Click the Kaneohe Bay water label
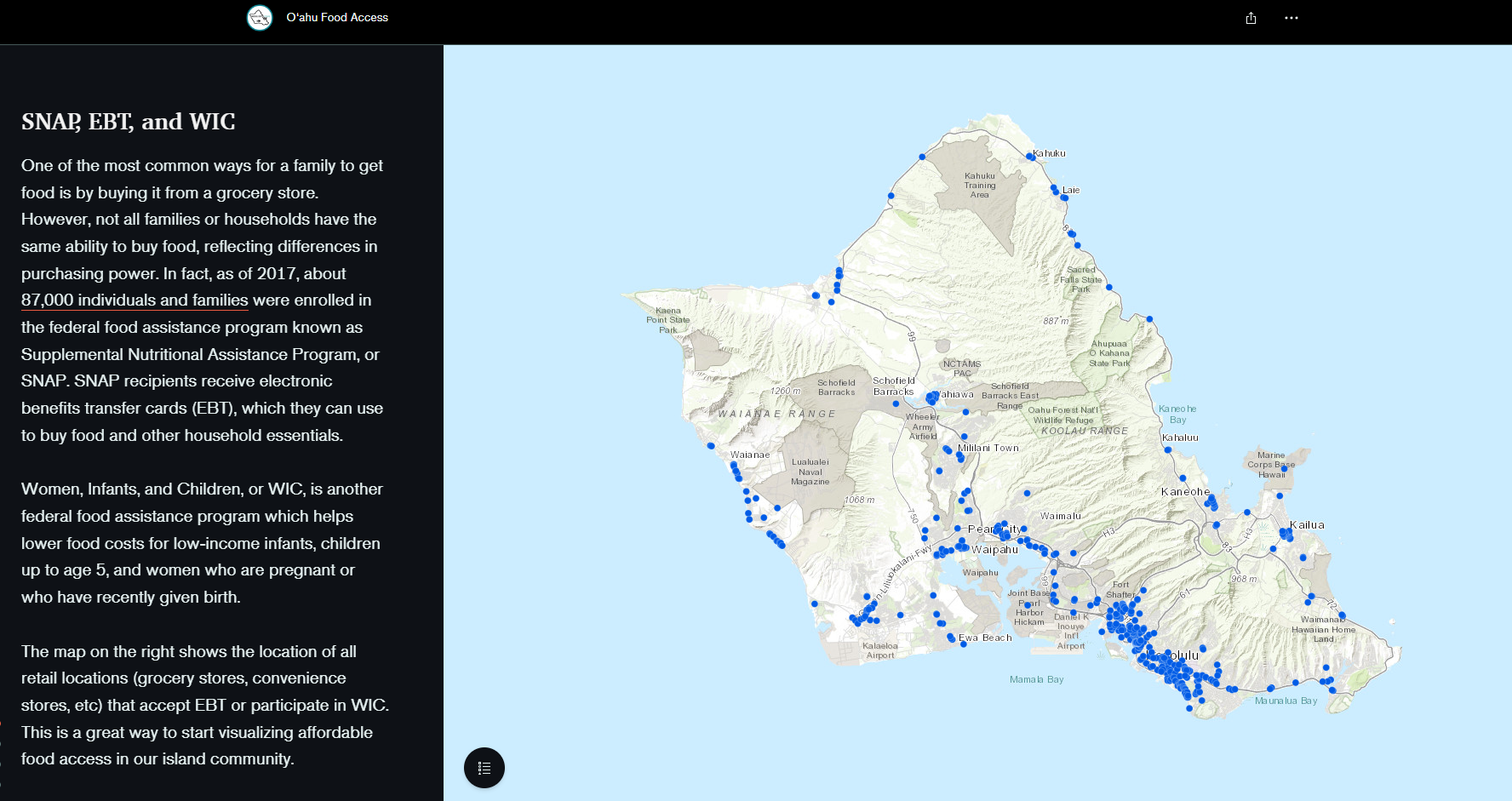This screenshot has height=801, width=1512. point(1177,414)
